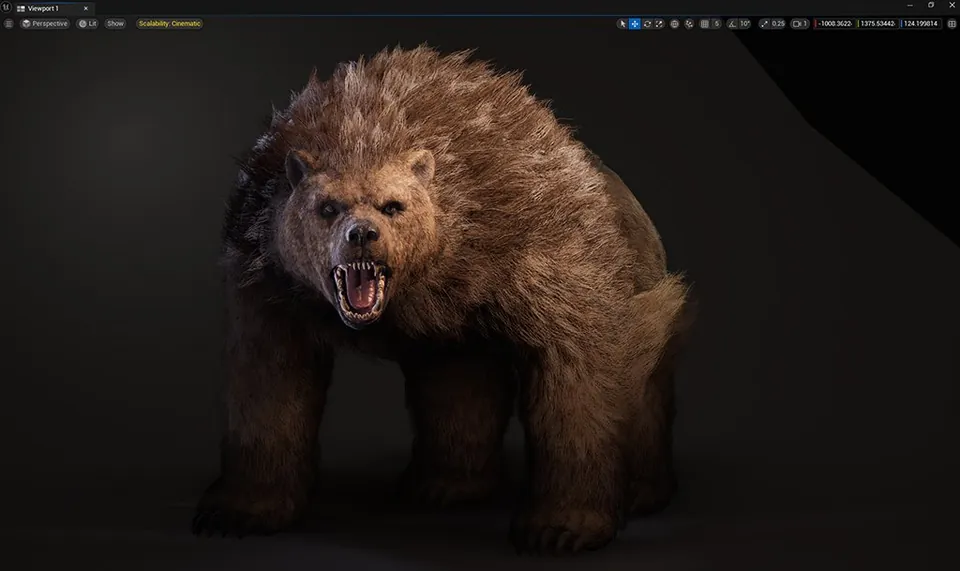Restore down the editor window
This screenshot has height=571, width=960.
click(931, 6)
